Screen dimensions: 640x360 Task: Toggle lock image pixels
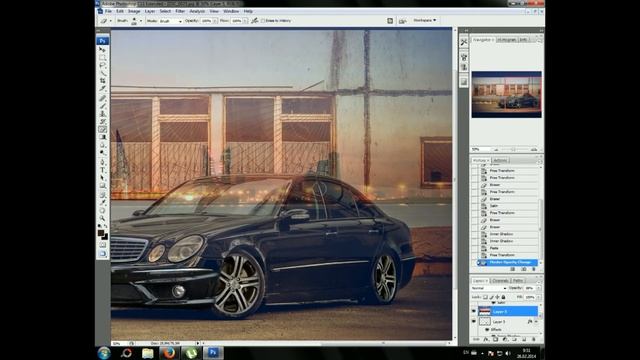(x=492, y=297)
